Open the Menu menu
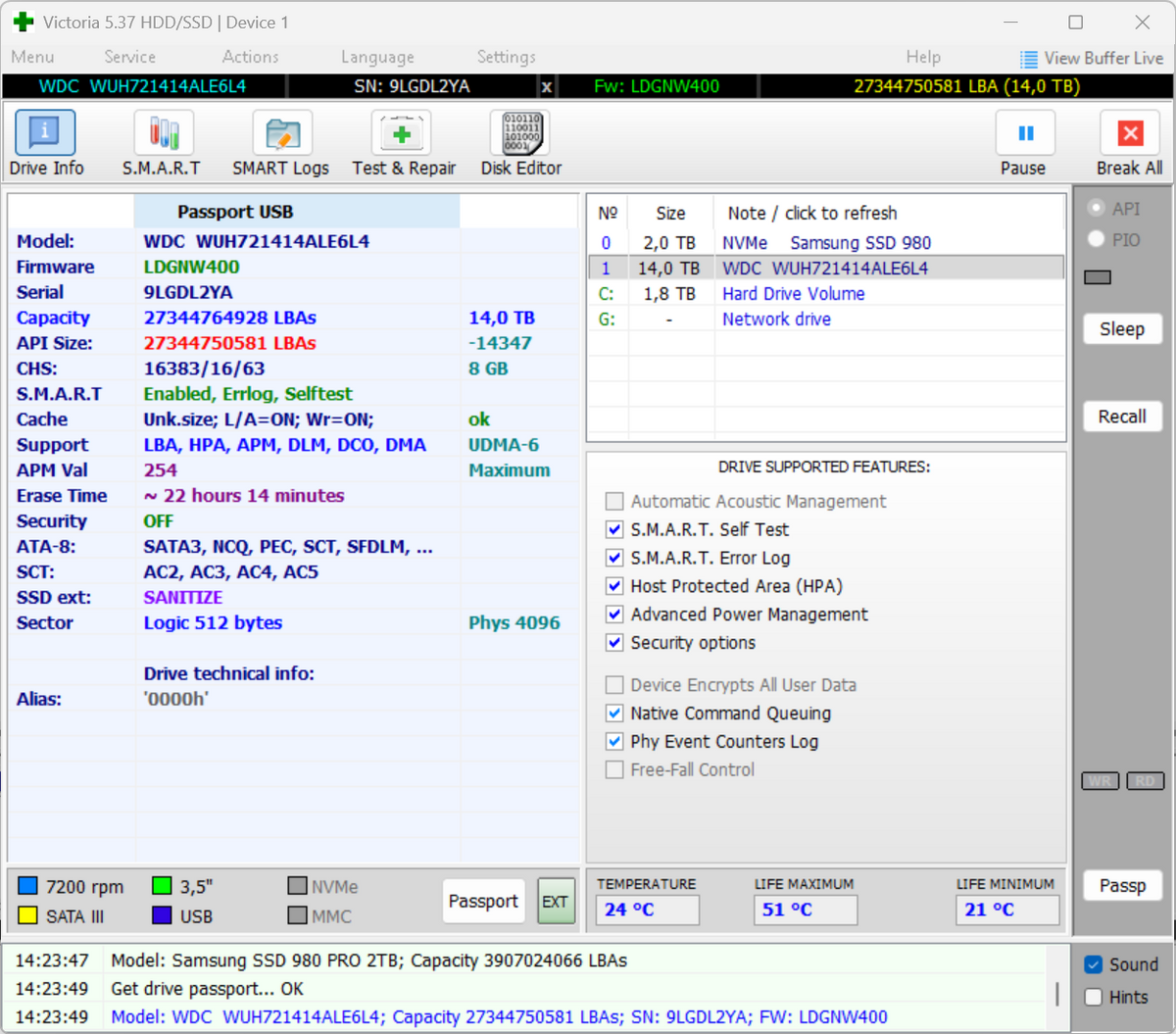Image resolution: width=1176 pixels, height=1034 pixels. pos(32,58)
